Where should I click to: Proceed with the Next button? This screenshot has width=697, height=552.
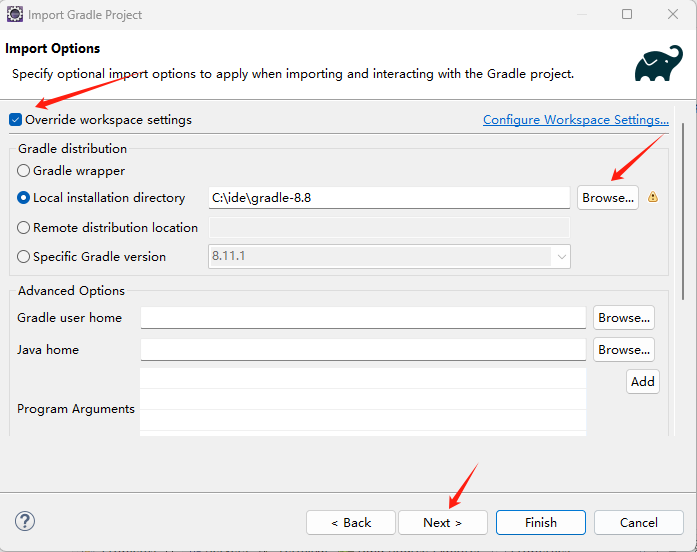pos(443,522)
